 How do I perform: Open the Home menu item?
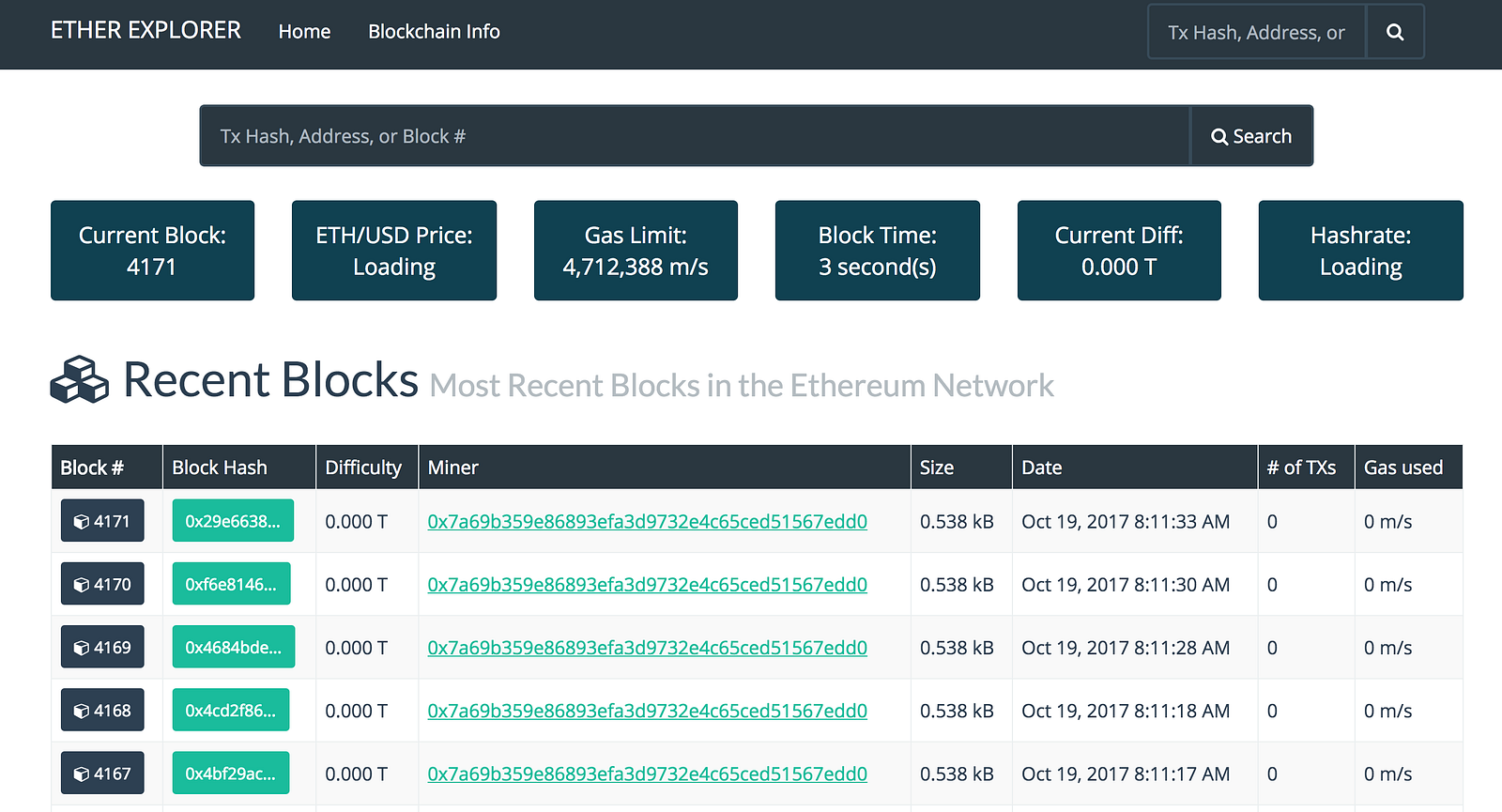pos(304,32)
